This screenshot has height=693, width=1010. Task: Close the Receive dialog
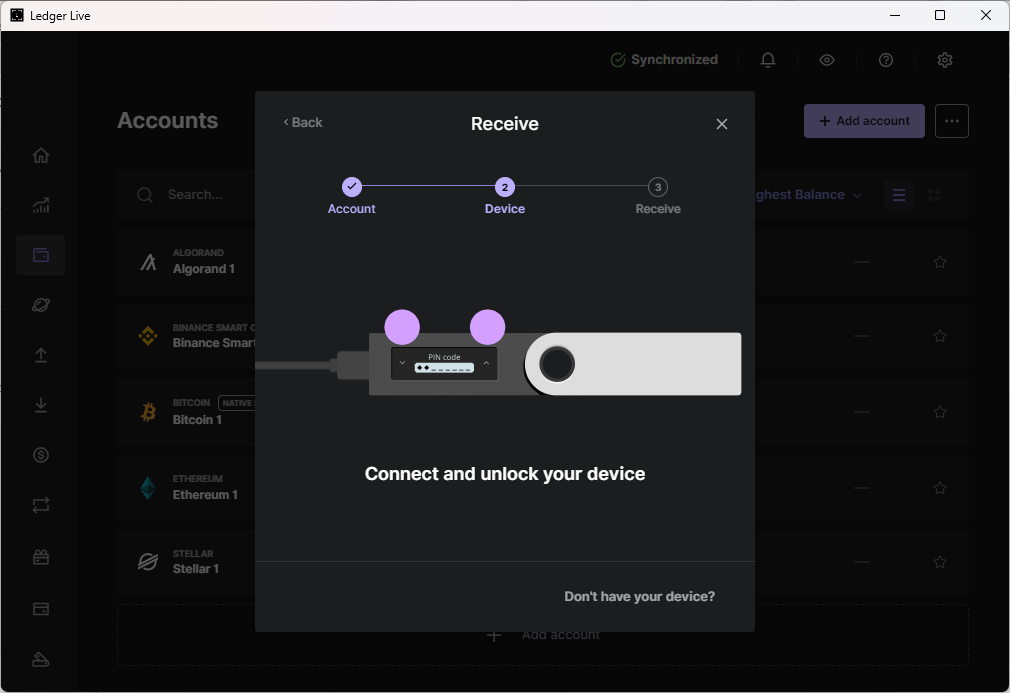coord(721,124)
